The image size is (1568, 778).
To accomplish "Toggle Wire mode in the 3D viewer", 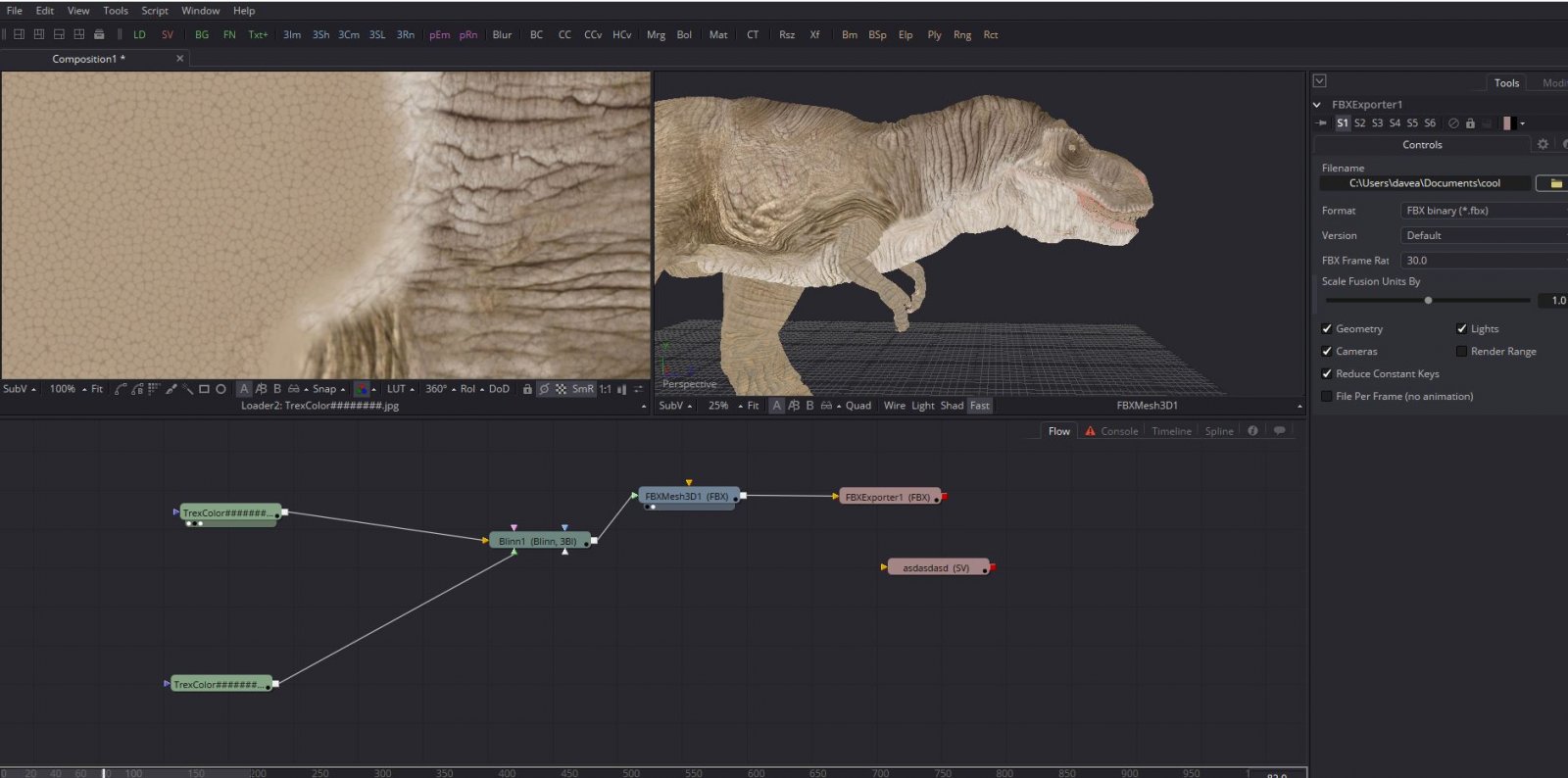I will click(895, 406).
